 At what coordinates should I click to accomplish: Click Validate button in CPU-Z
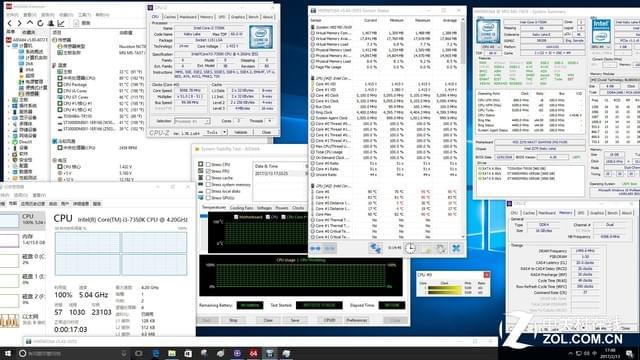pyautogui.click(x=240, y=132)
